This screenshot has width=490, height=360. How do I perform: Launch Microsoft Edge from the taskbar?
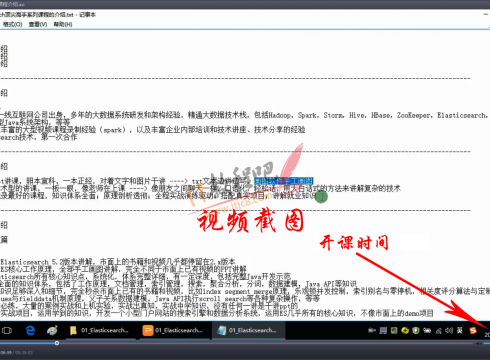tap(30, 330)
